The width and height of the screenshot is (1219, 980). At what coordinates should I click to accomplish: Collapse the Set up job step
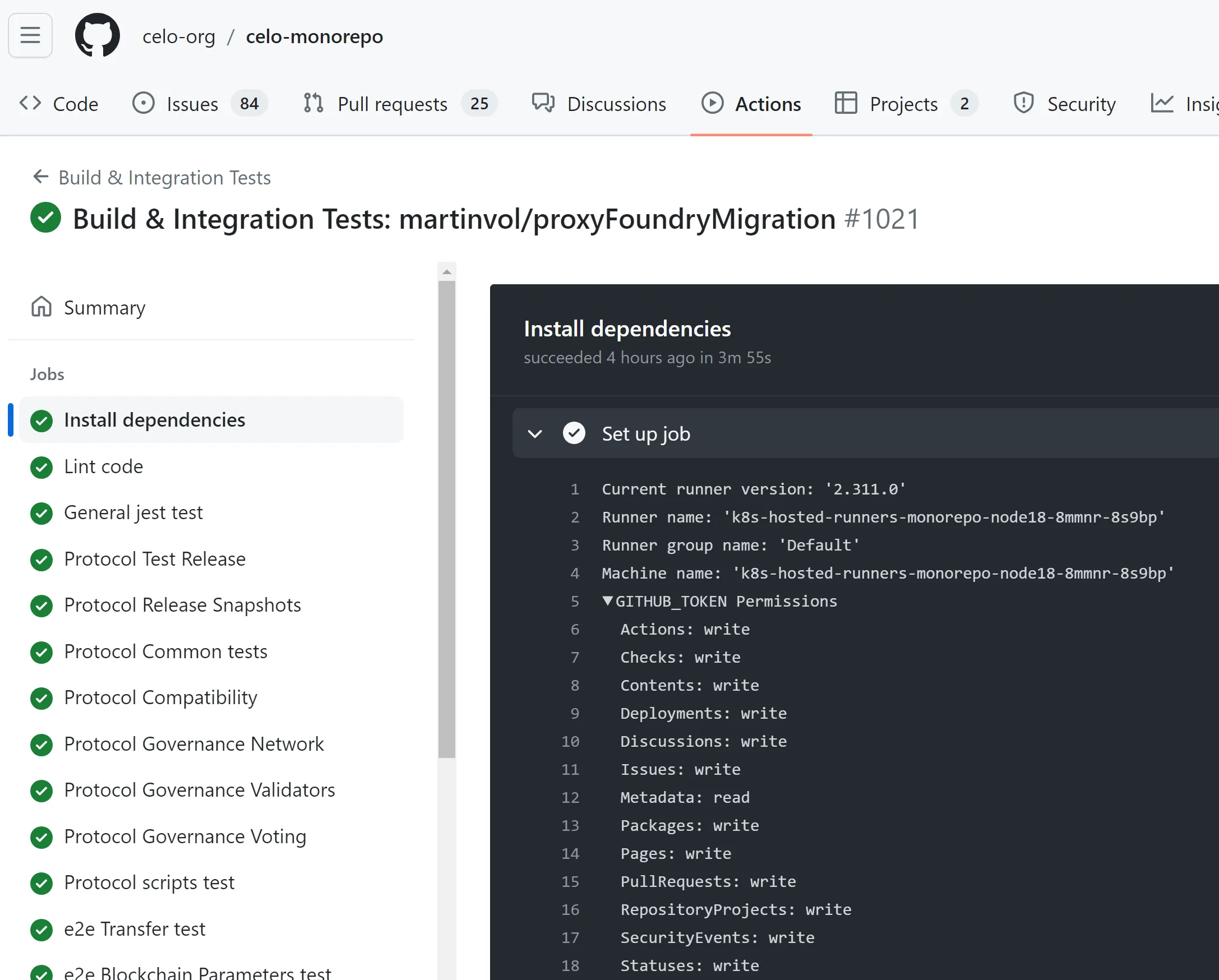pyautogui.click(x=534, y=433)
